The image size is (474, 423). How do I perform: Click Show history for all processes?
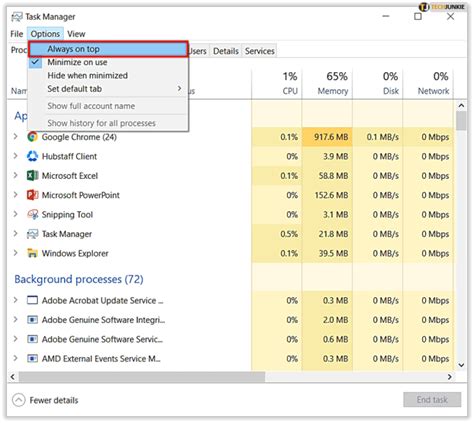click(108, 123)
